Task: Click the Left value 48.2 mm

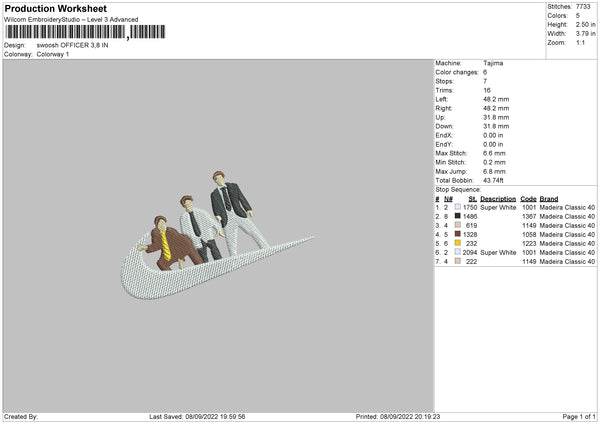Action: 496,99
